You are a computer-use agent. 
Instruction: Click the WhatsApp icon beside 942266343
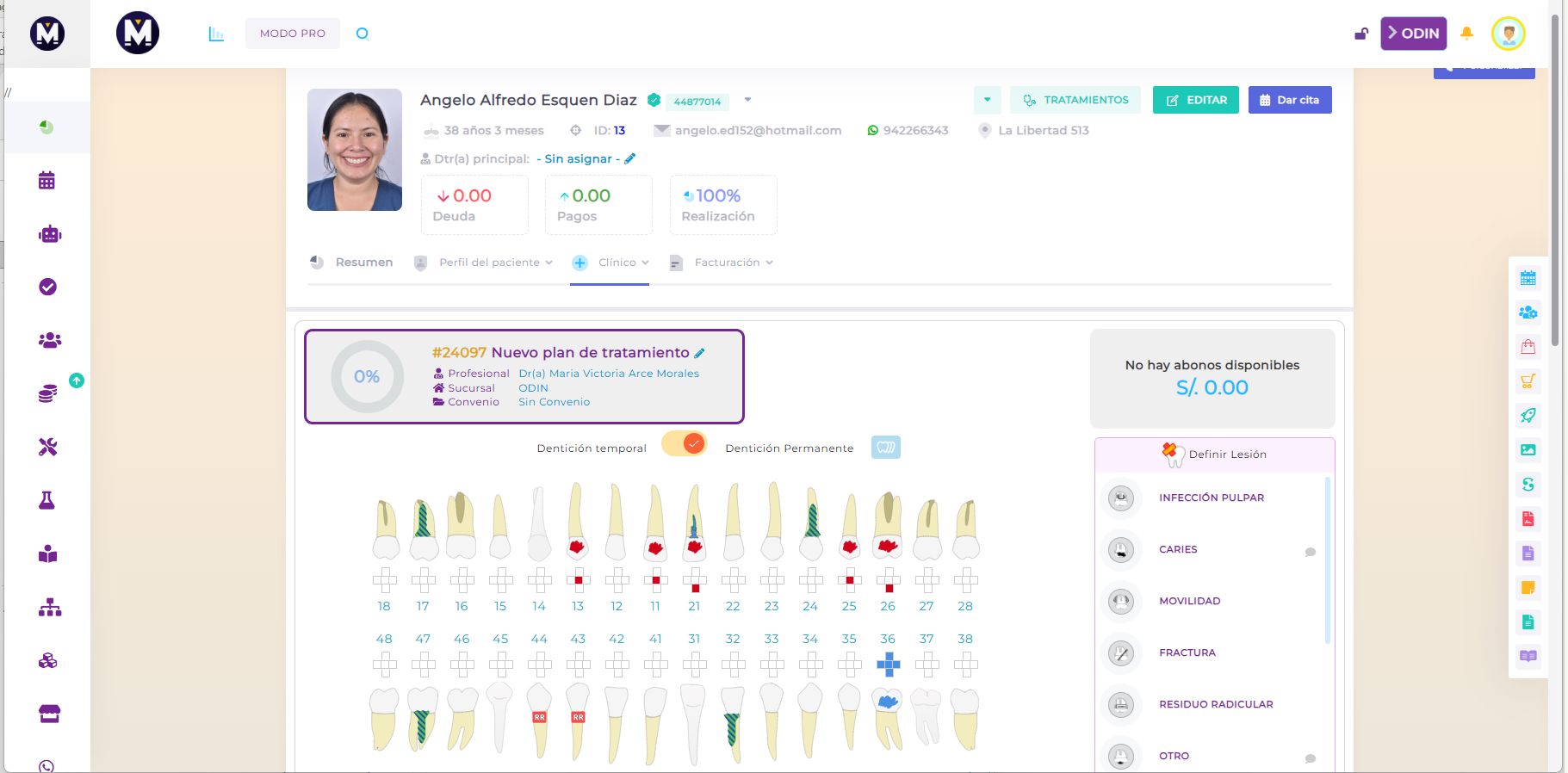[x=873, y=131]
